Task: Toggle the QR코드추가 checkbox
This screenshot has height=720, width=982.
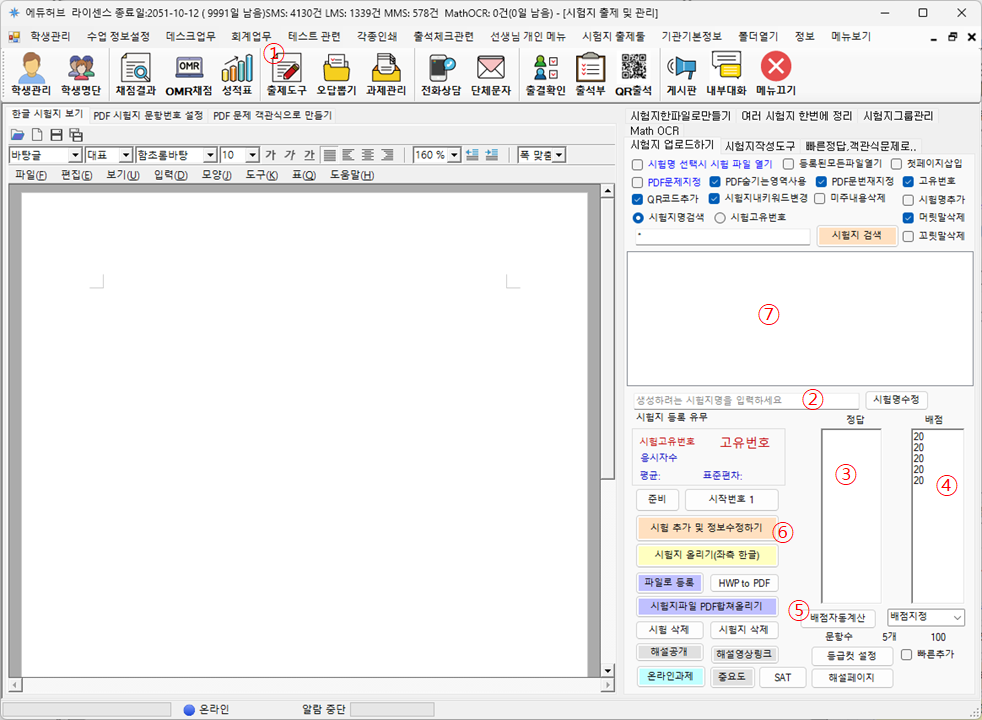Action: 639,199
